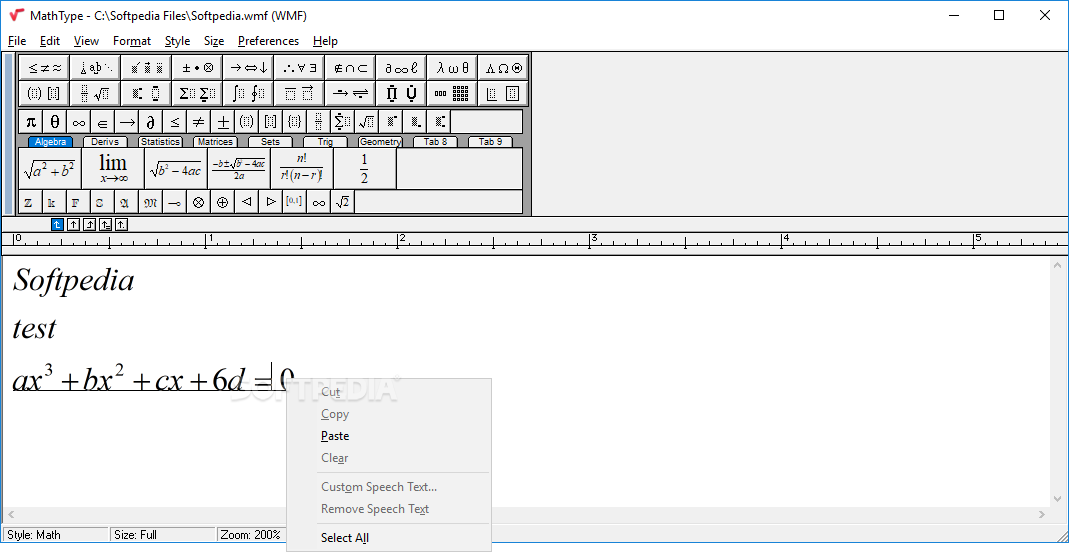Open the Preferences menu
Viewport: 1069px width, 552px height.
coord(268,41)
